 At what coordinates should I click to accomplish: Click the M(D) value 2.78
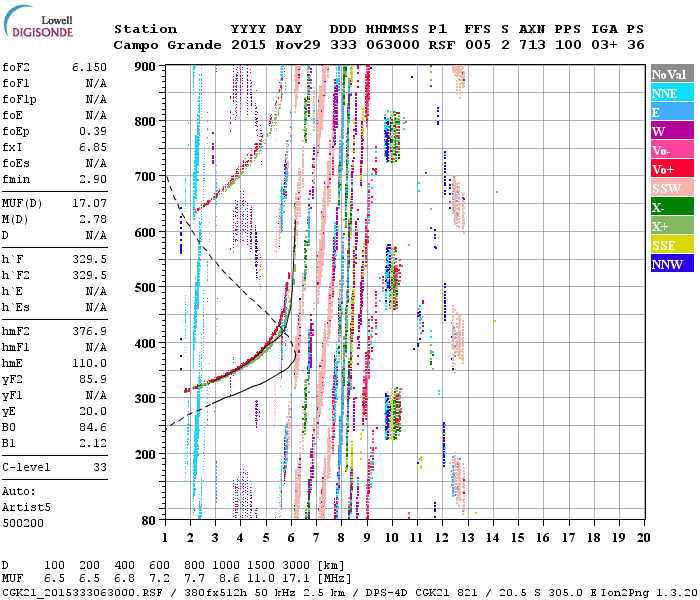pyautogui.click(x=93, y=220)
